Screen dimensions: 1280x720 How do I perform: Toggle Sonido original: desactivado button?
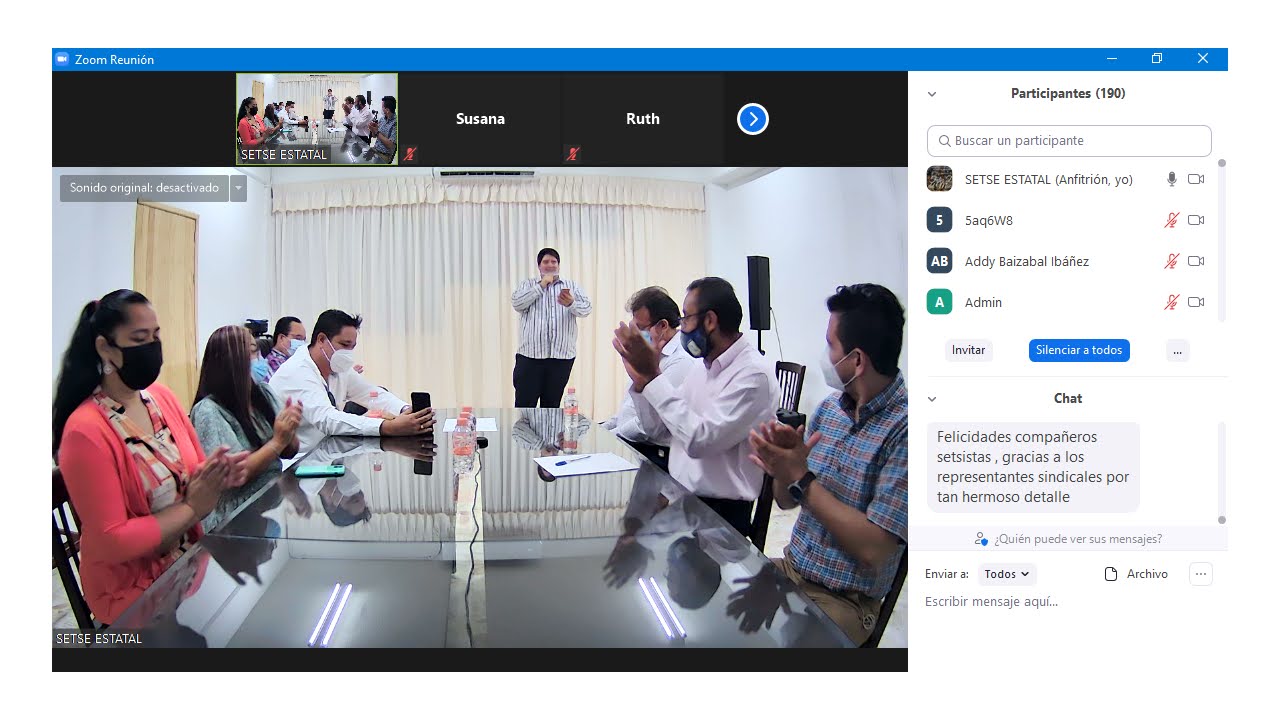(x=144, y=188)
